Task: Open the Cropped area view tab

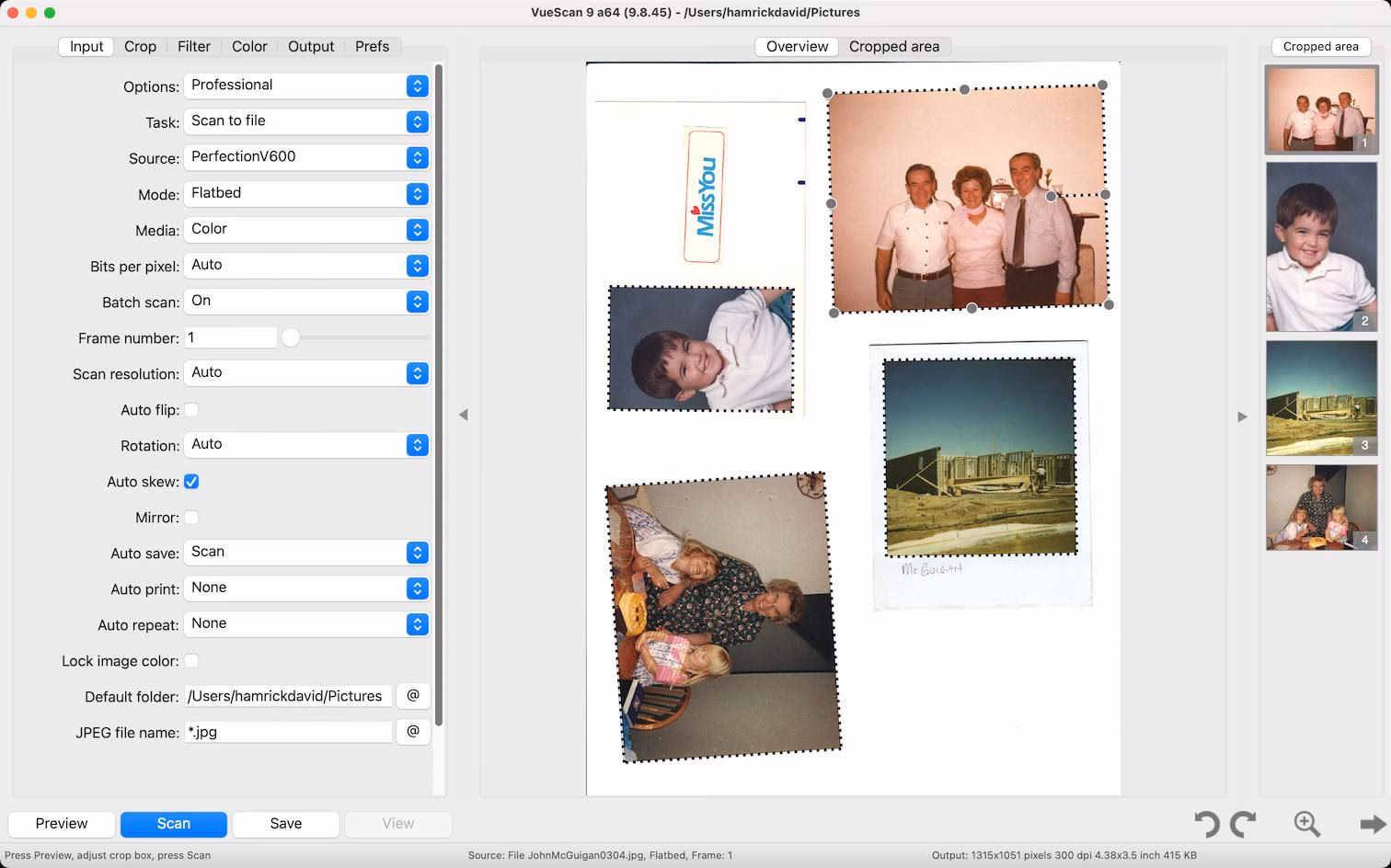Action: point(894,46)
